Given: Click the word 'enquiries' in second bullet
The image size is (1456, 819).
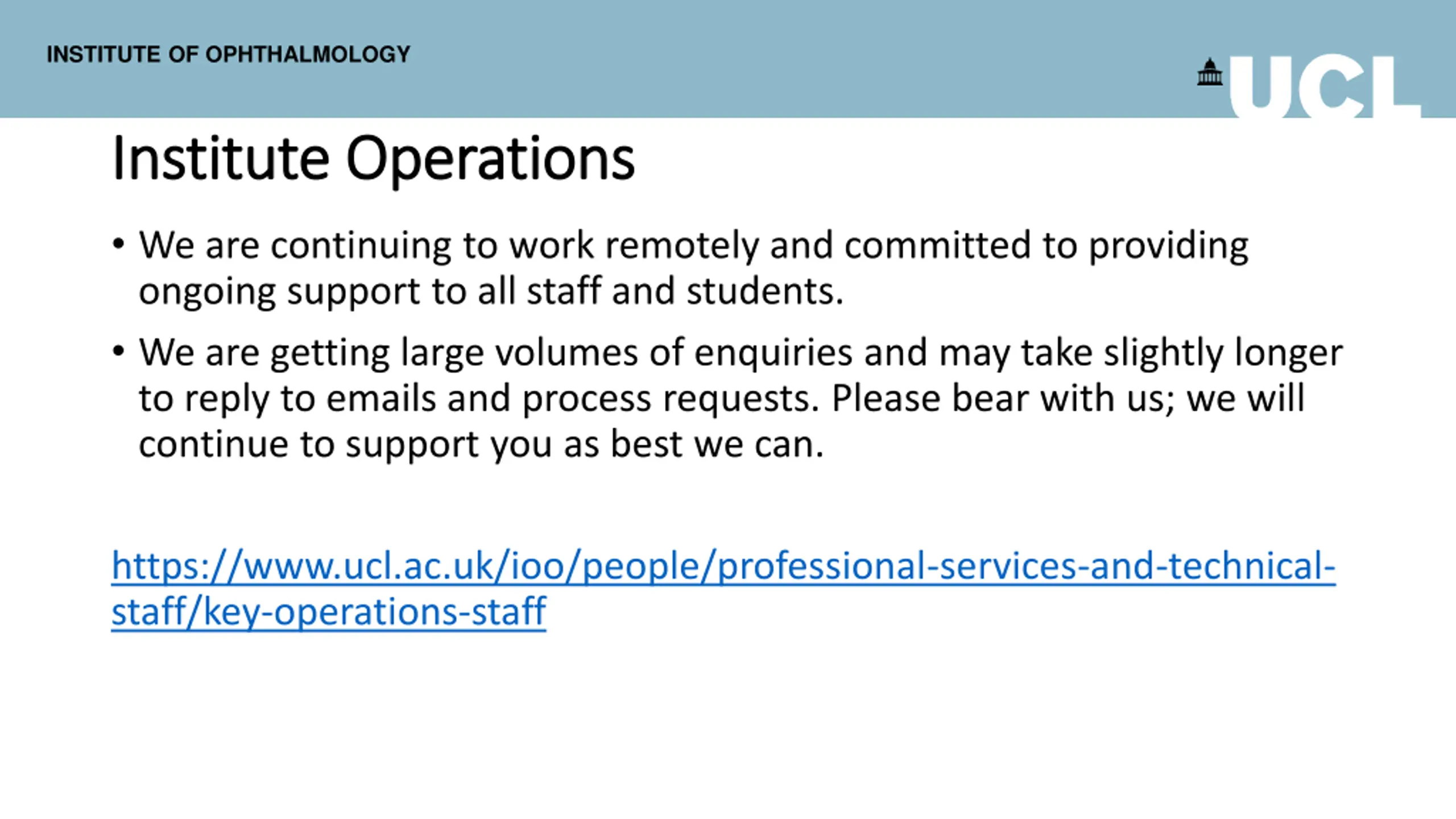Looking at the screenshot, I should [773, 353].
